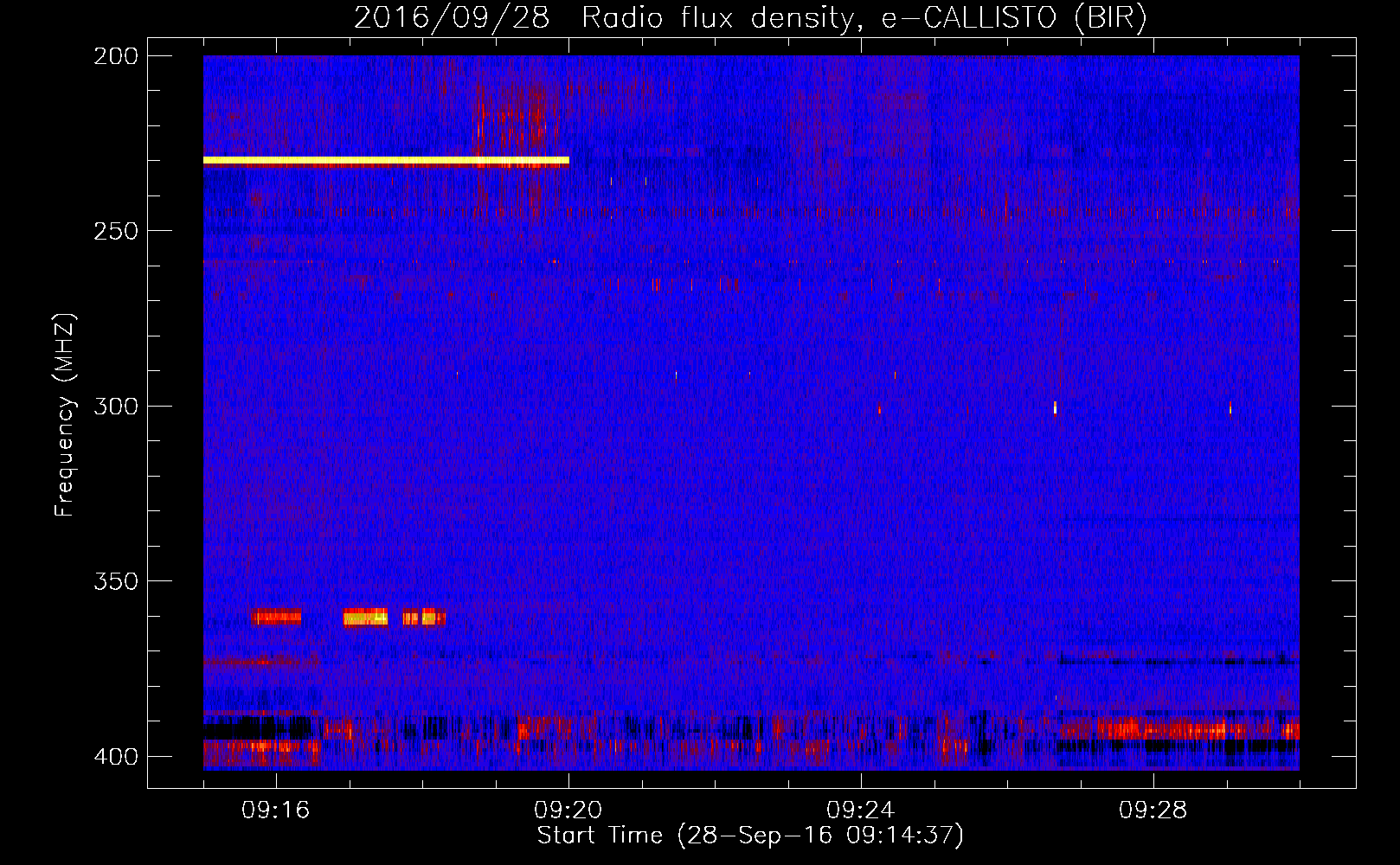Click the 250 frequency tick label
The image size is (1400, 865).
pyautogui.click(x=116, y=231)
